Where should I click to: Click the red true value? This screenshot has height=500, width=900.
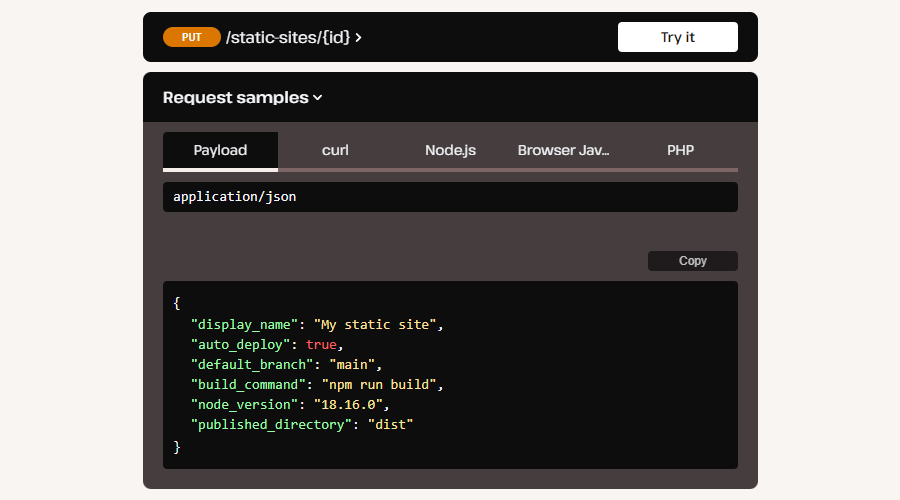(x=321, y=345)
